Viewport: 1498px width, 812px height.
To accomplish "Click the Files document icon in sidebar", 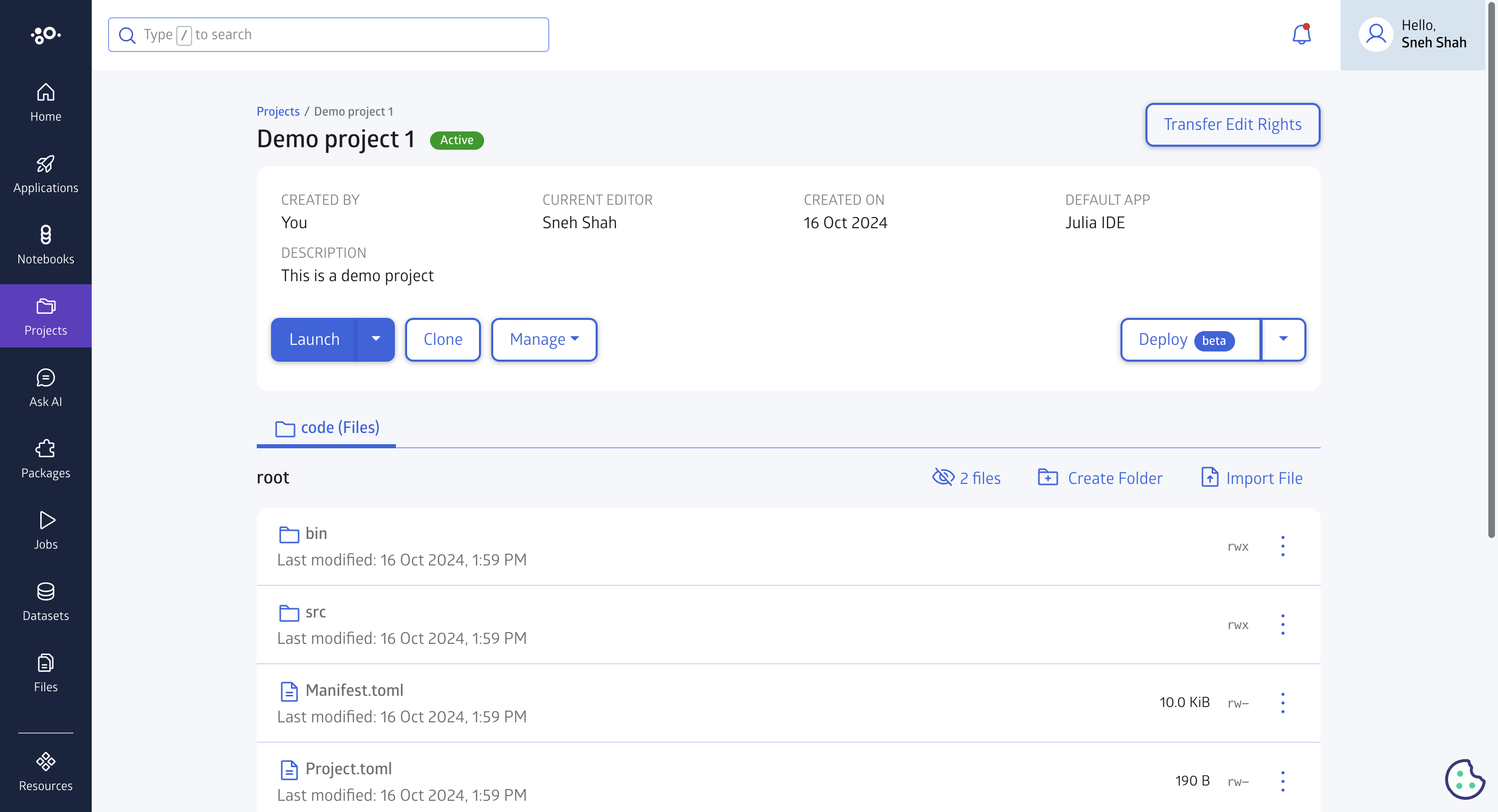I will 45,663.
